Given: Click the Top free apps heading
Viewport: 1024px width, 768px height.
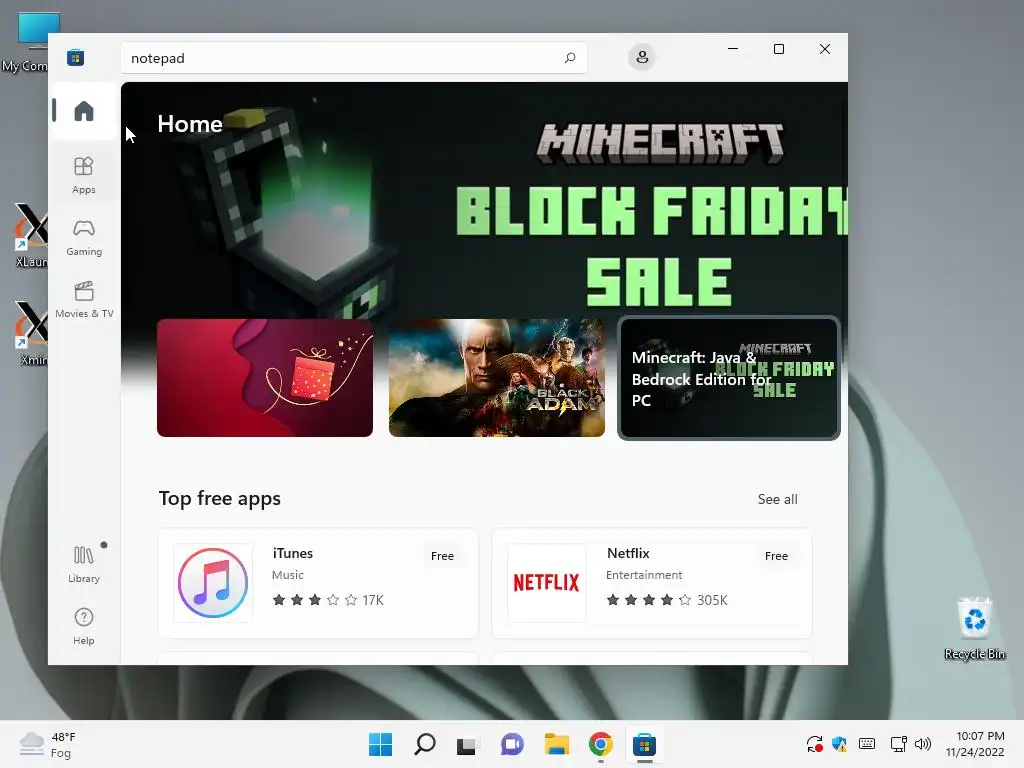Looking at the screenshot, I should tap(219, 499).
